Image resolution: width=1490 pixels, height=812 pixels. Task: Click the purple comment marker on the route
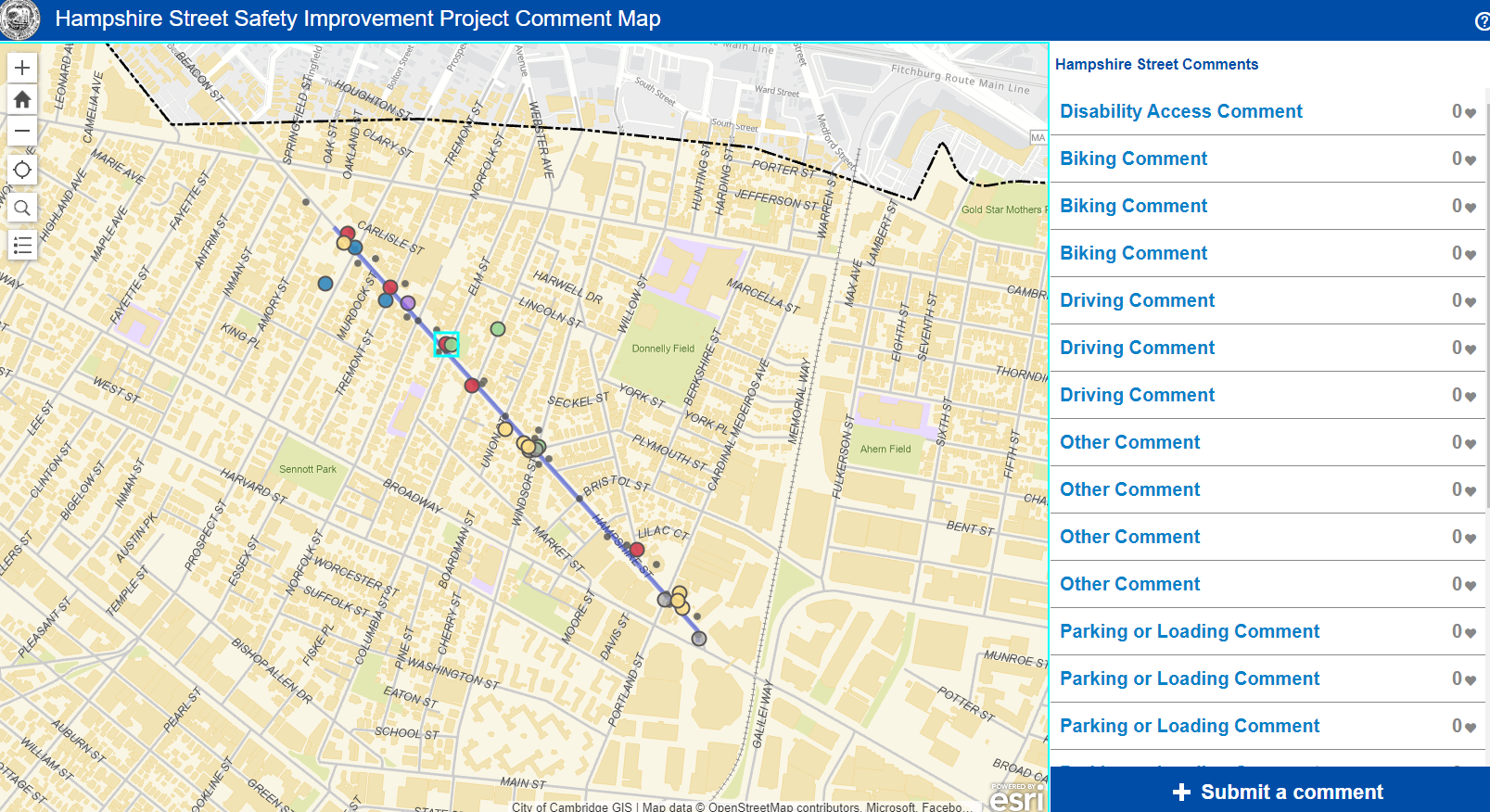(408, 303)
